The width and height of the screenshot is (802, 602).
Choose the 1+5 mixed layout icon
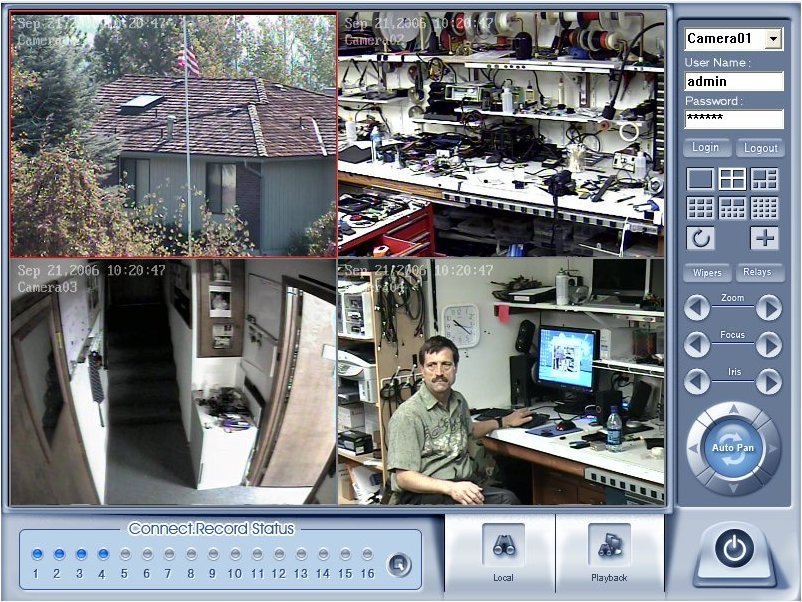(x=764, y=178)
